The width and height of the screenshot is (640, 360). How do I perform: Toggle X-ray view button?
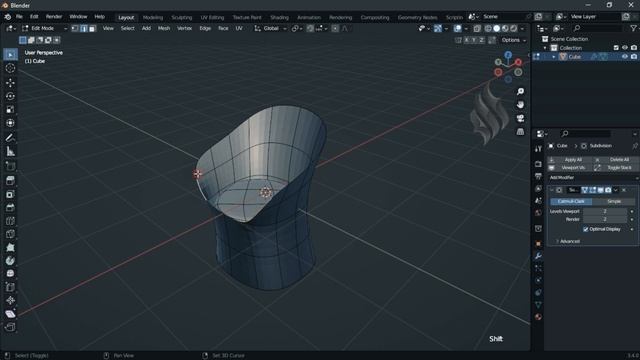[x=477, y=29]
